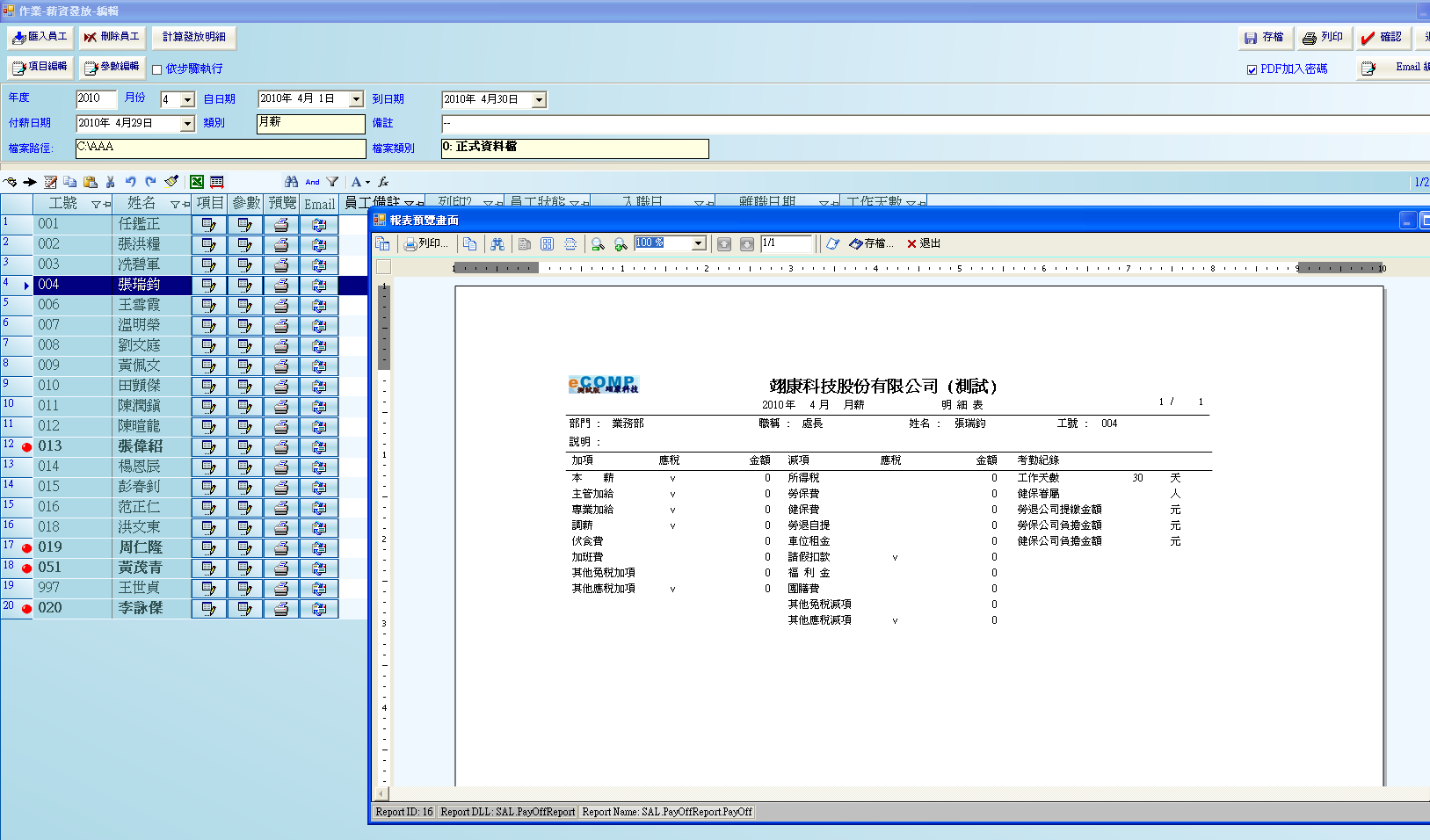Click the 檔案路徑 input field
The height and width of the screenshot is (840, 1430).
click(220, 148)
